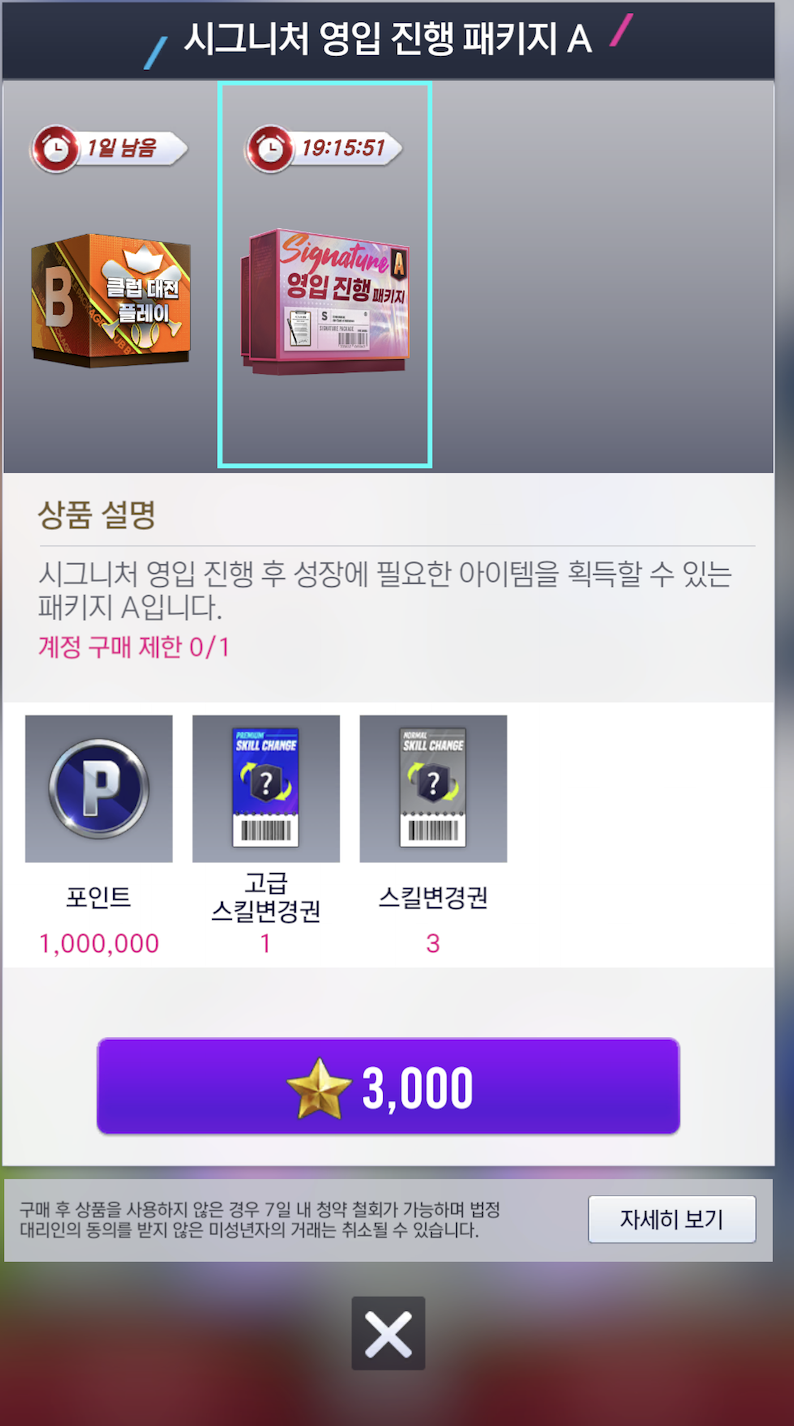
Task: Tap the 1일 남음 remaining time label
Action: pyautogui.click(x=121, y=148)
